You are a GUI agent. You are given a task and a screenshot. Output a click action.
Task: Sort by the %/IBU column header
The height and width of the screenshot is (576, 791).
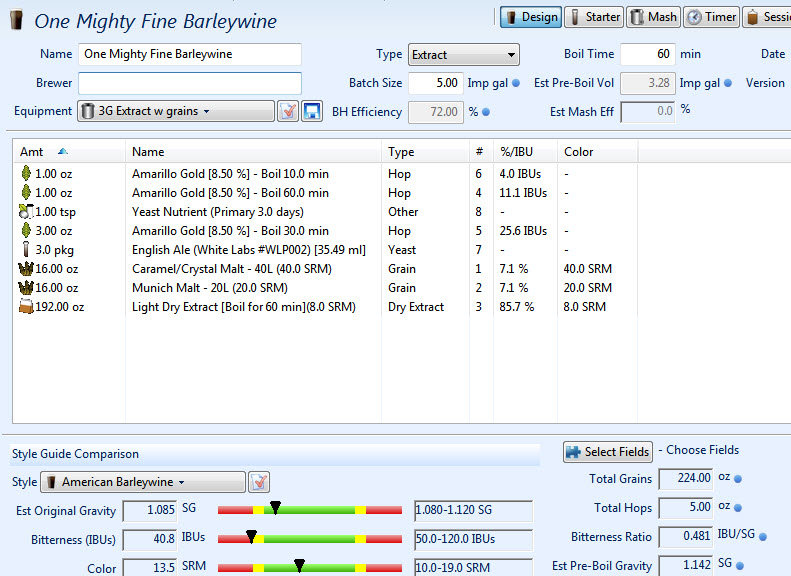coord(525,152)
